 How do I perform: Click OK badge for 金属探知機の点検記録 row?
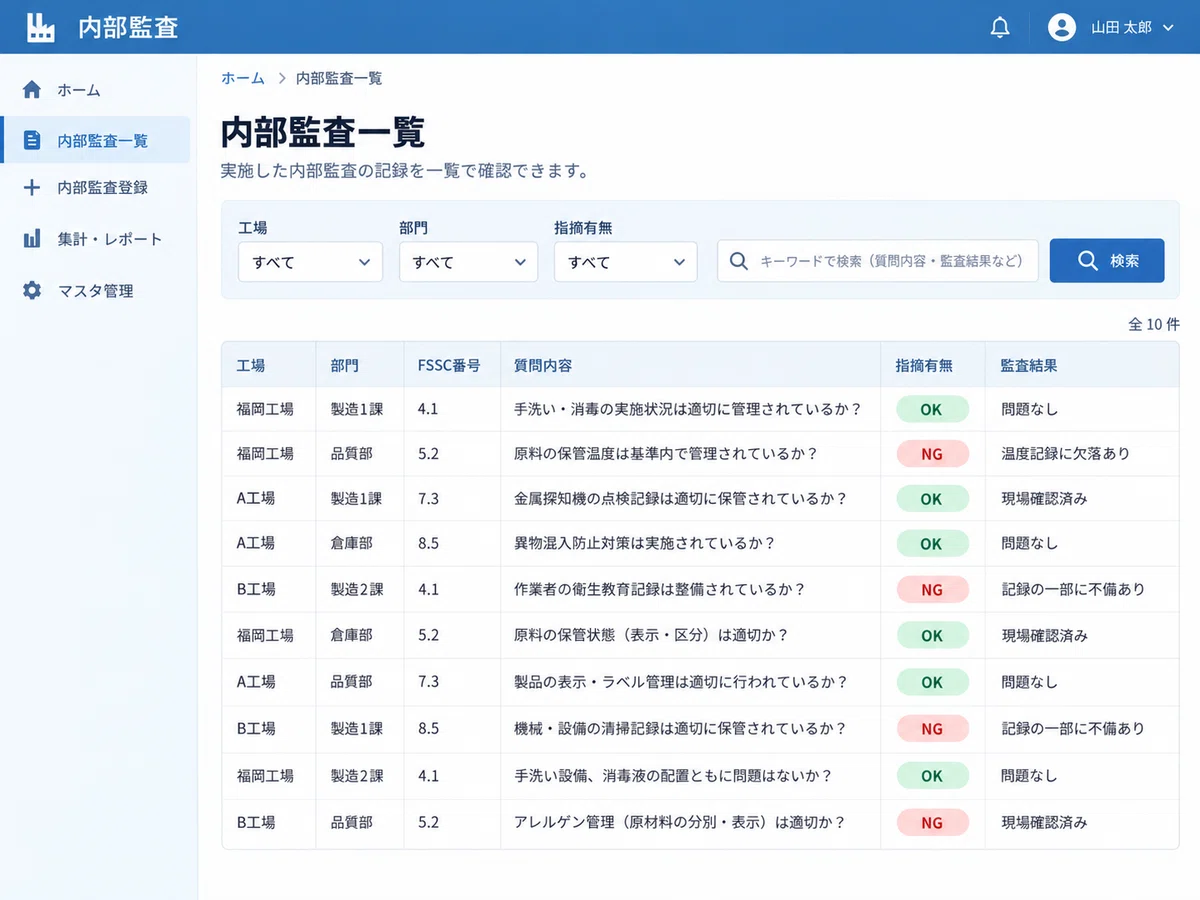(932, 498)
